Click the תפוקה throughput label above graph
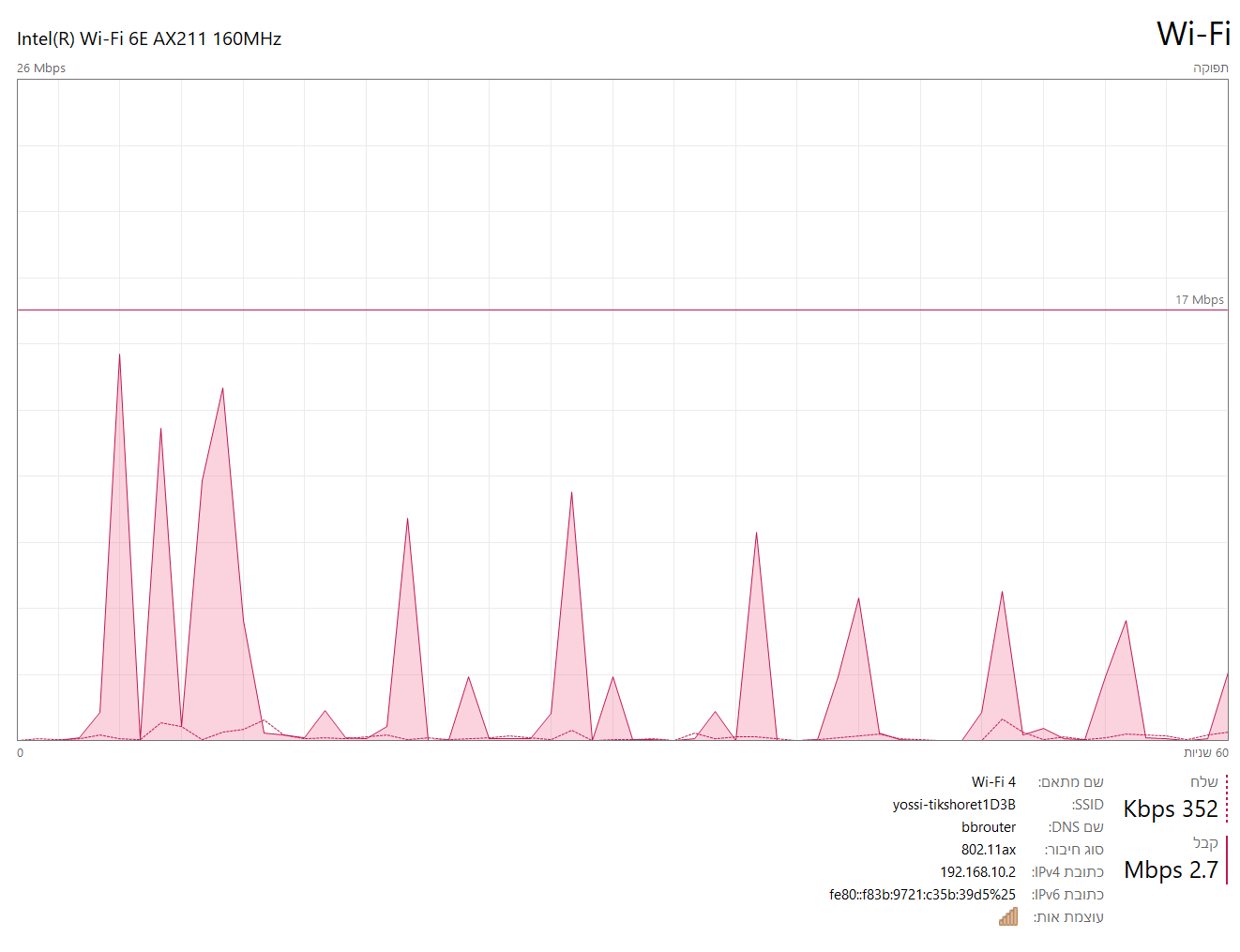The height and width of the screenshot is (952, 1240). pos(1210,68)
